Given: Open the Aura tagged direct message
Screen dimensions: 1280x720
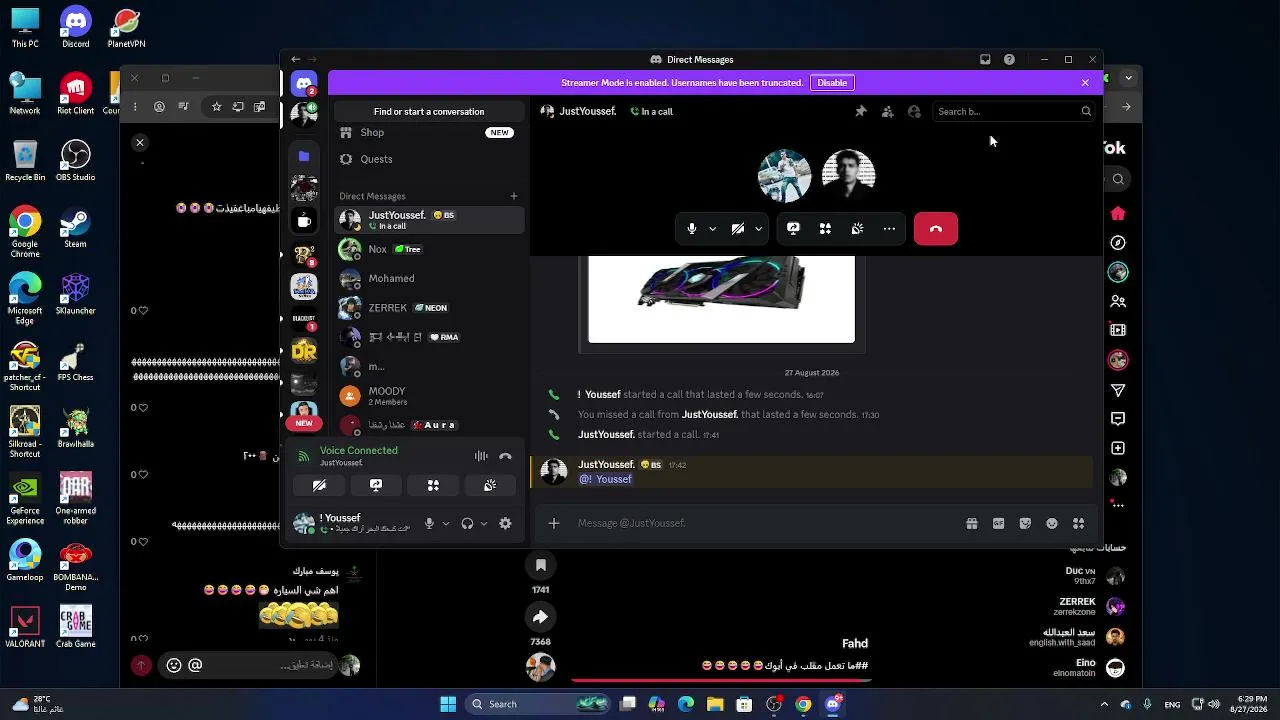Looking at the screenshot, I should coord(429,425).
